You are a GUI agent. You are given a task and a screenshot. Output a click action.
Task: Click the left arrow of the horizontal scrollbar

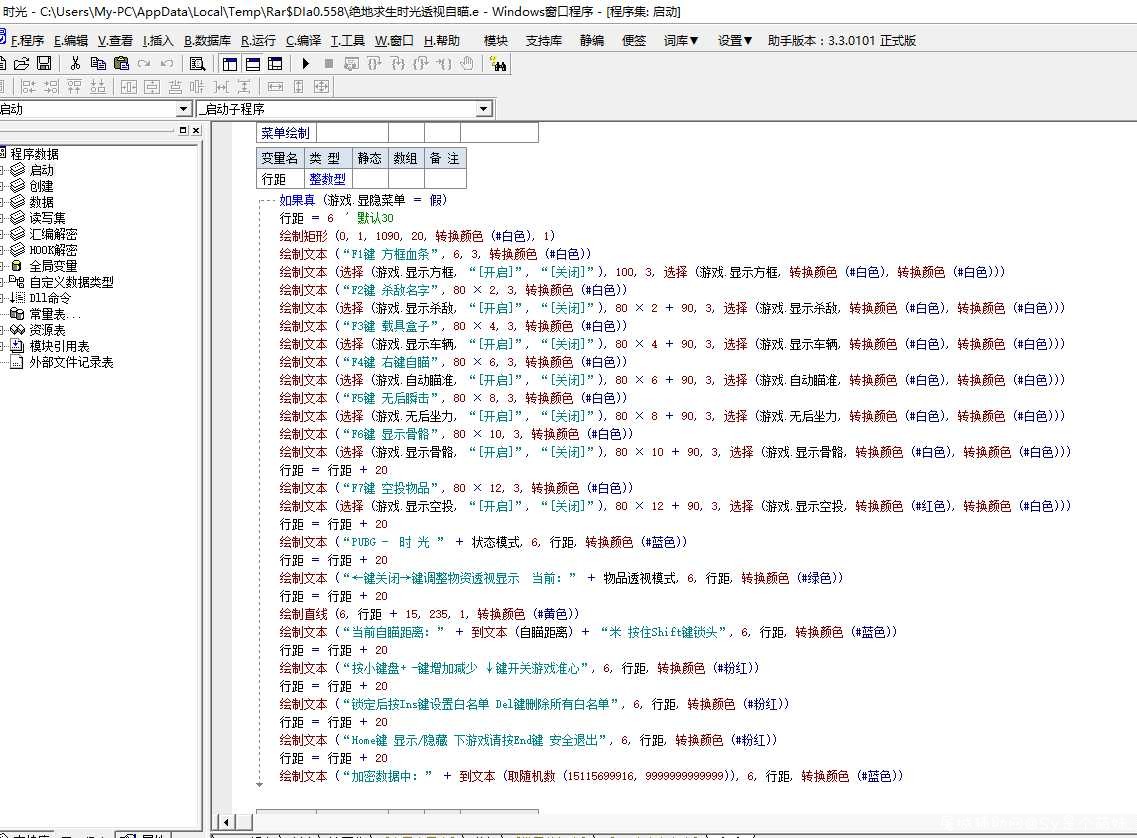click(x=226, y=822)
